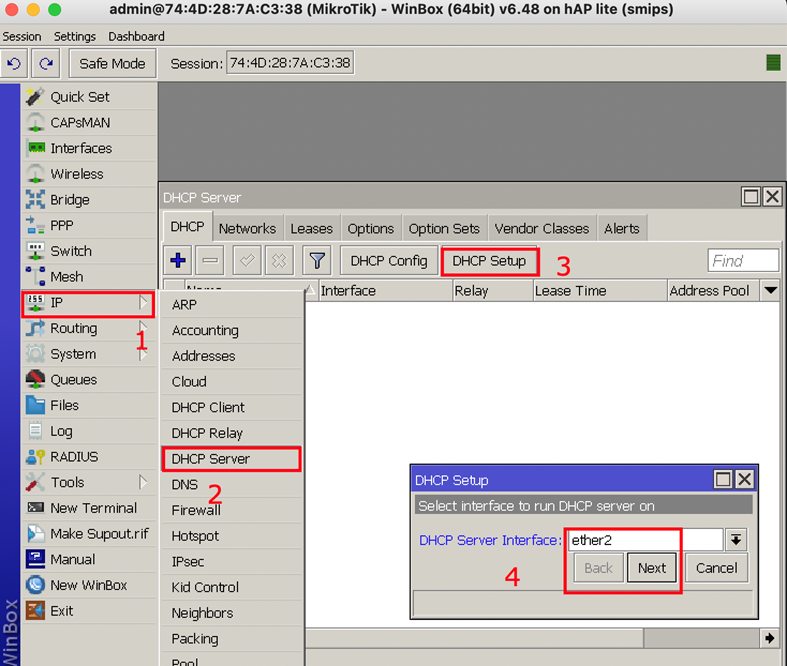Screen dimensions: 787x666
Task: Open the PPP sidebar entry
Action: click(89, 225)
